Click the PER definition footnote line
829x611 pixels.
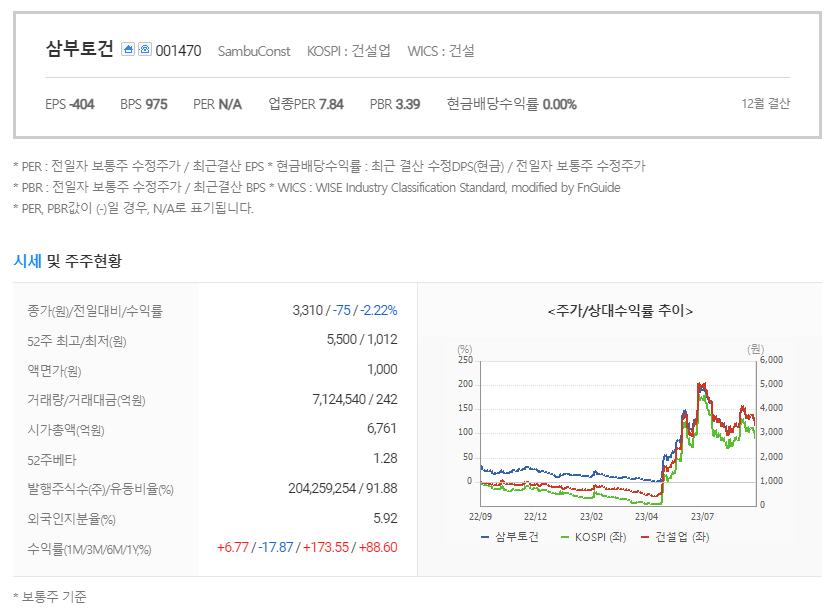[x=329, y=166]
